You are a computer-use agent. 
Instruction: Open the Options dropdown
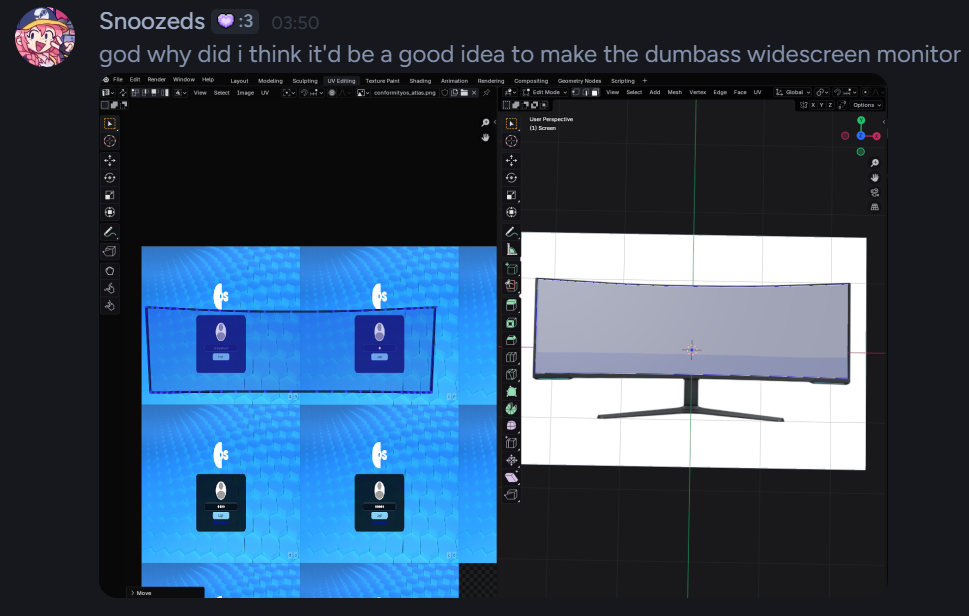(867, 105)
